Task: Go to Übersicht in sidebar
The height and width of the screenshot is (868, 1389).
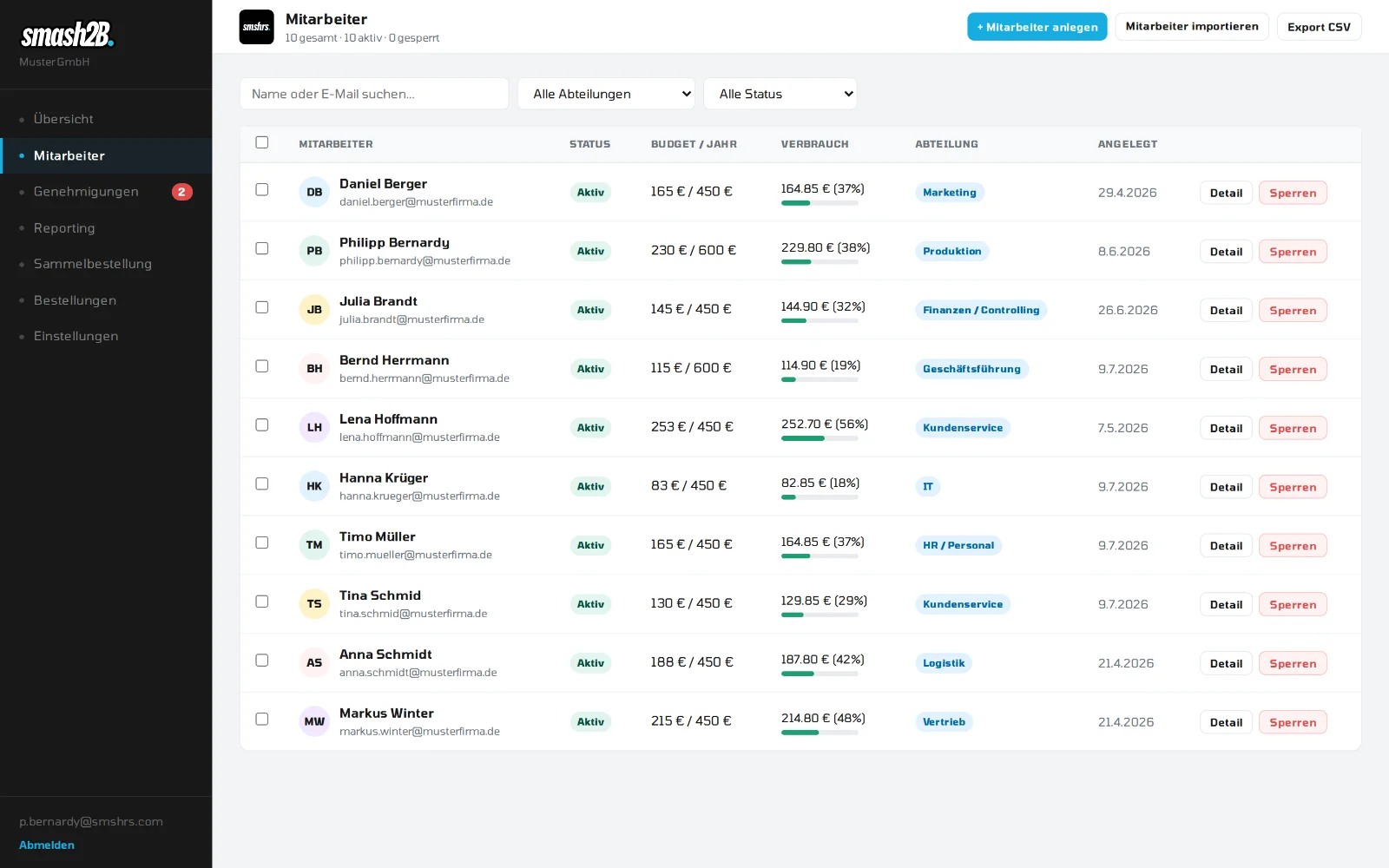Action: click(x=106, y=119)
